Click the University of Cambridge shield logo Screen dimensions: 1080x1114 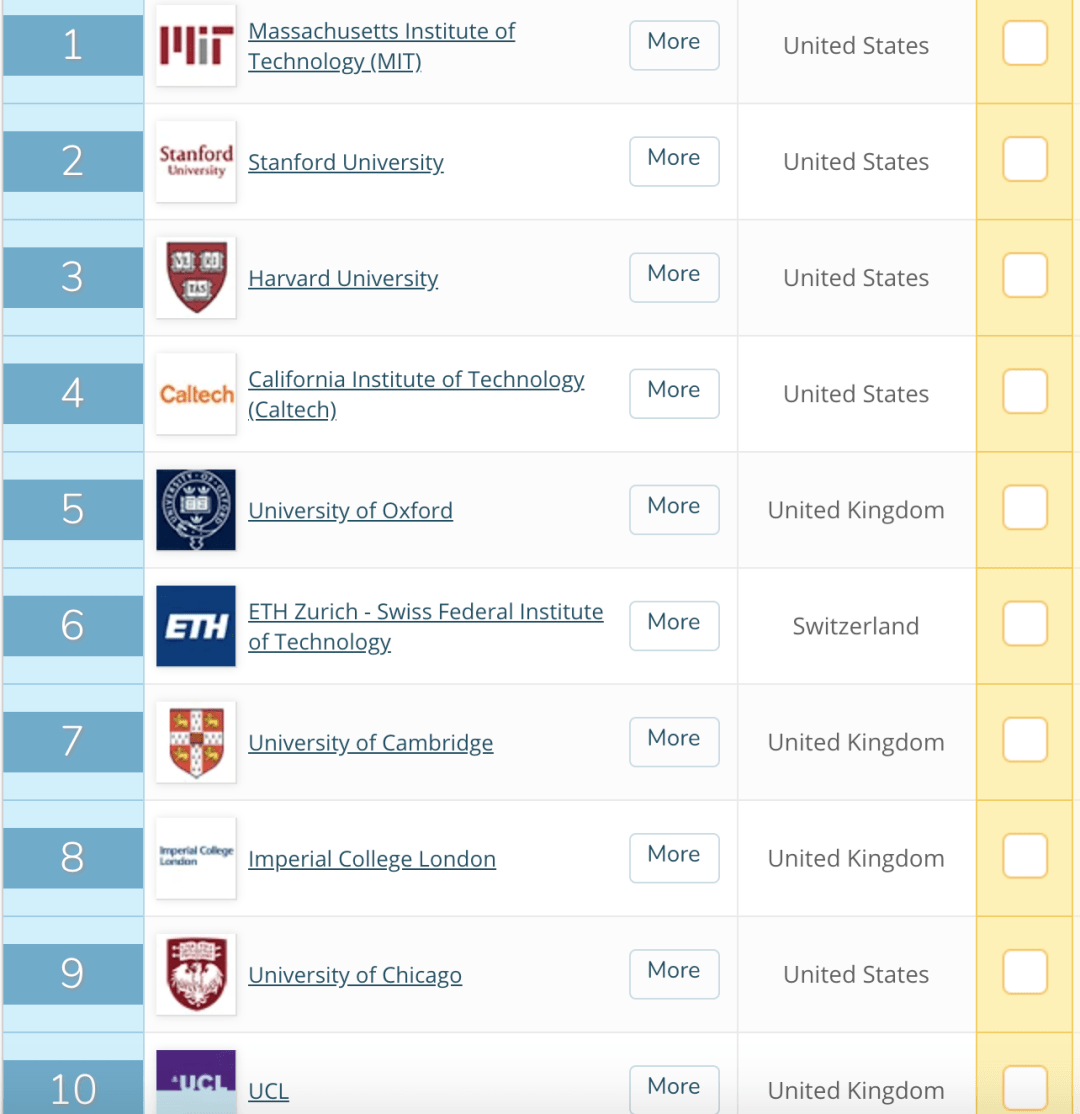click(x=196, y=742)
